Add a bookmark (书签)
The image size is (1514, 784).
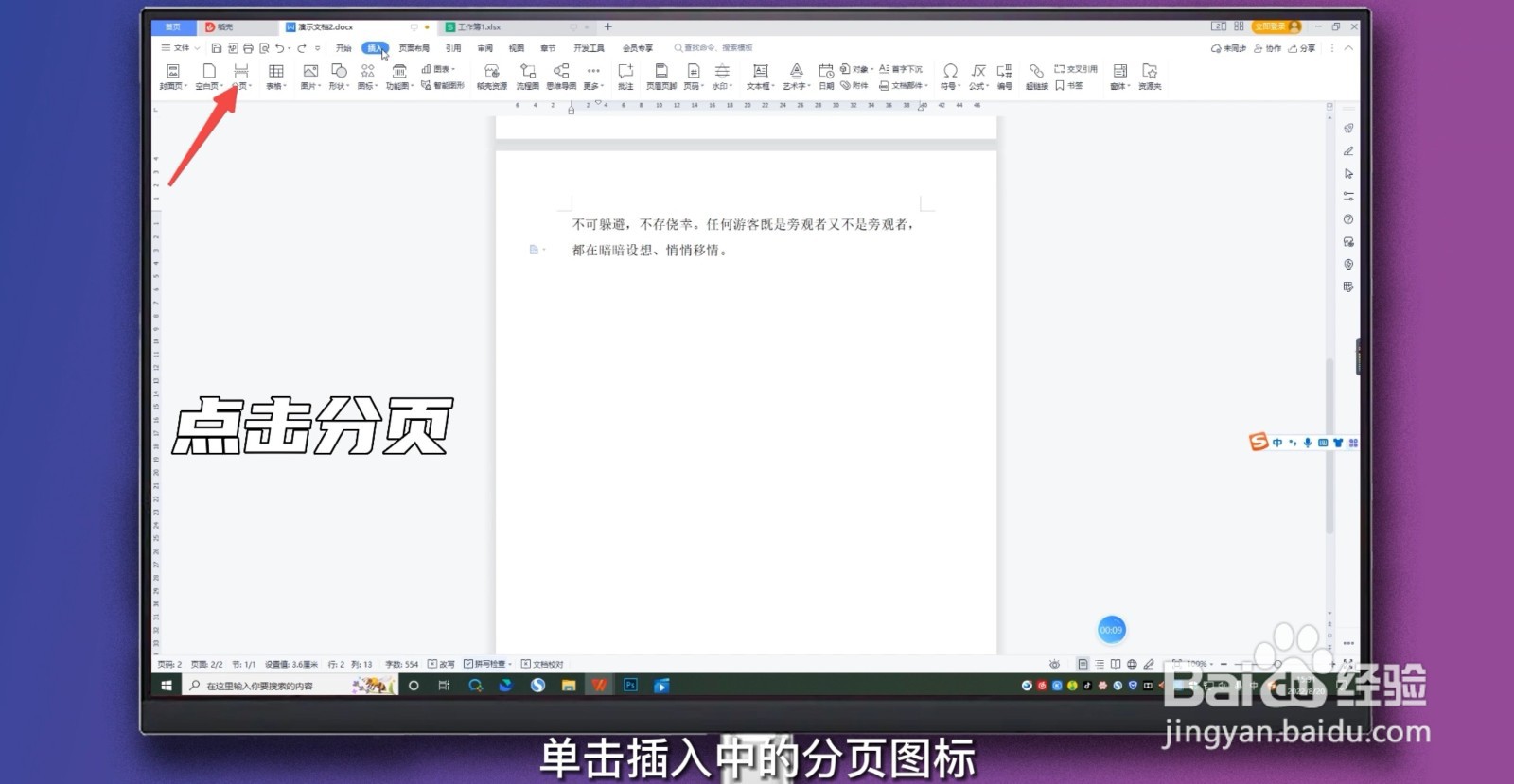coord(1069,85)
